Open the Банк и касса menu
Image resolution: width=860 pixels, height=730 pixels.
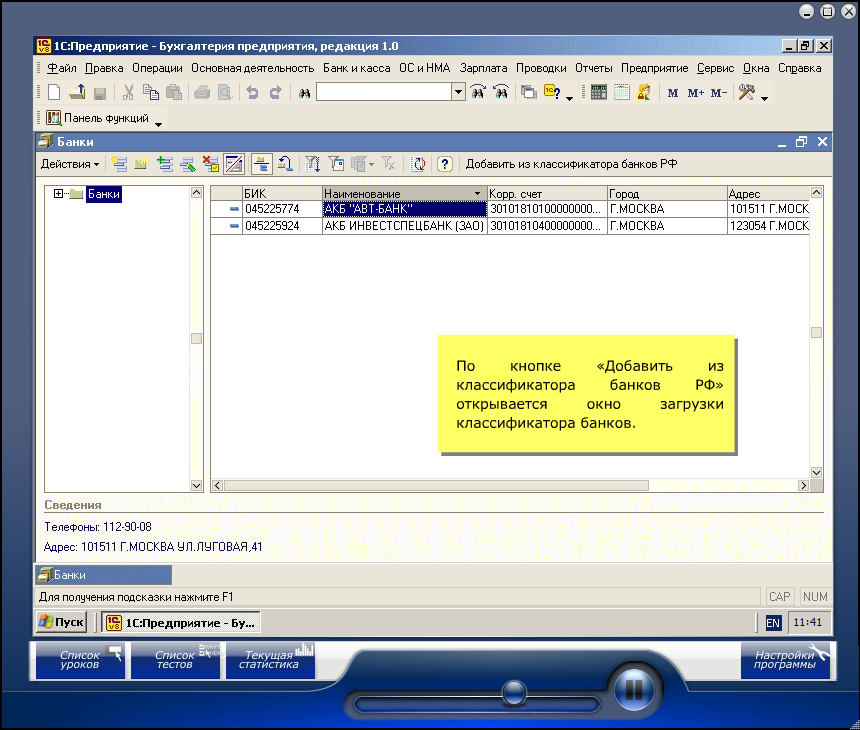[356, 68]
